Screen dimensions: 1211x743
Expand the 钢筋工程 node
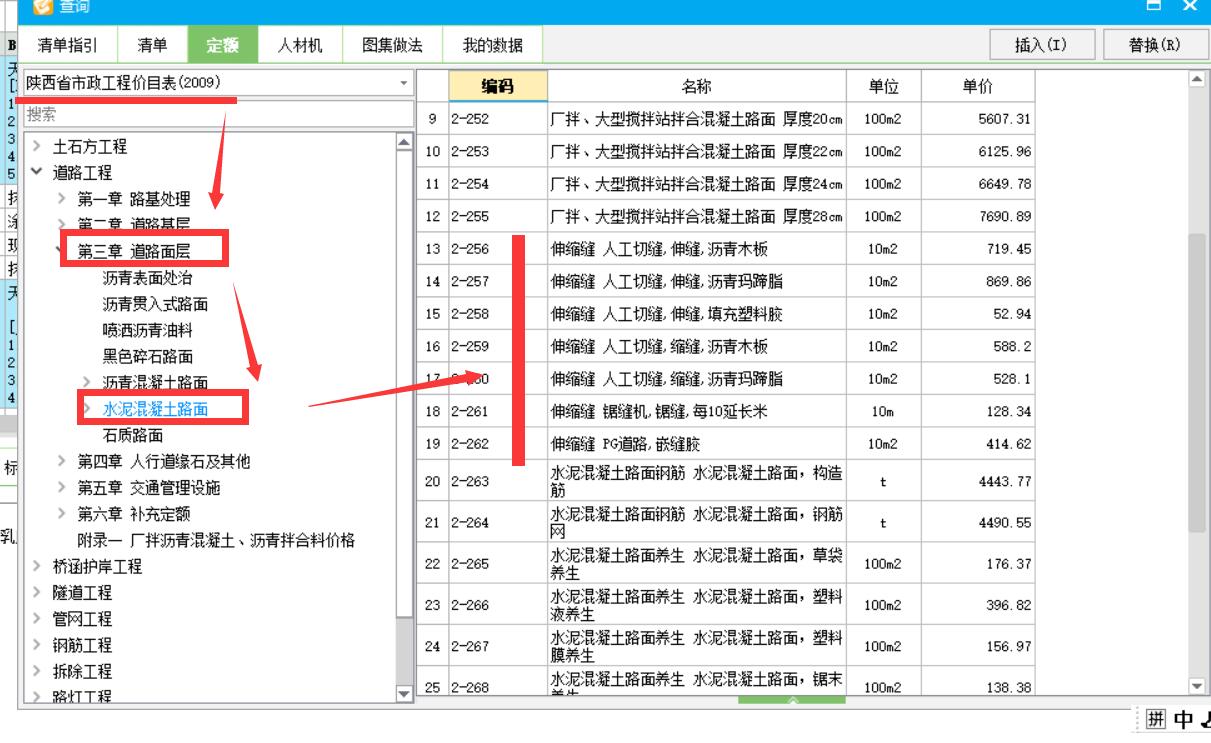pyautogui.click(x=37, y=645)
